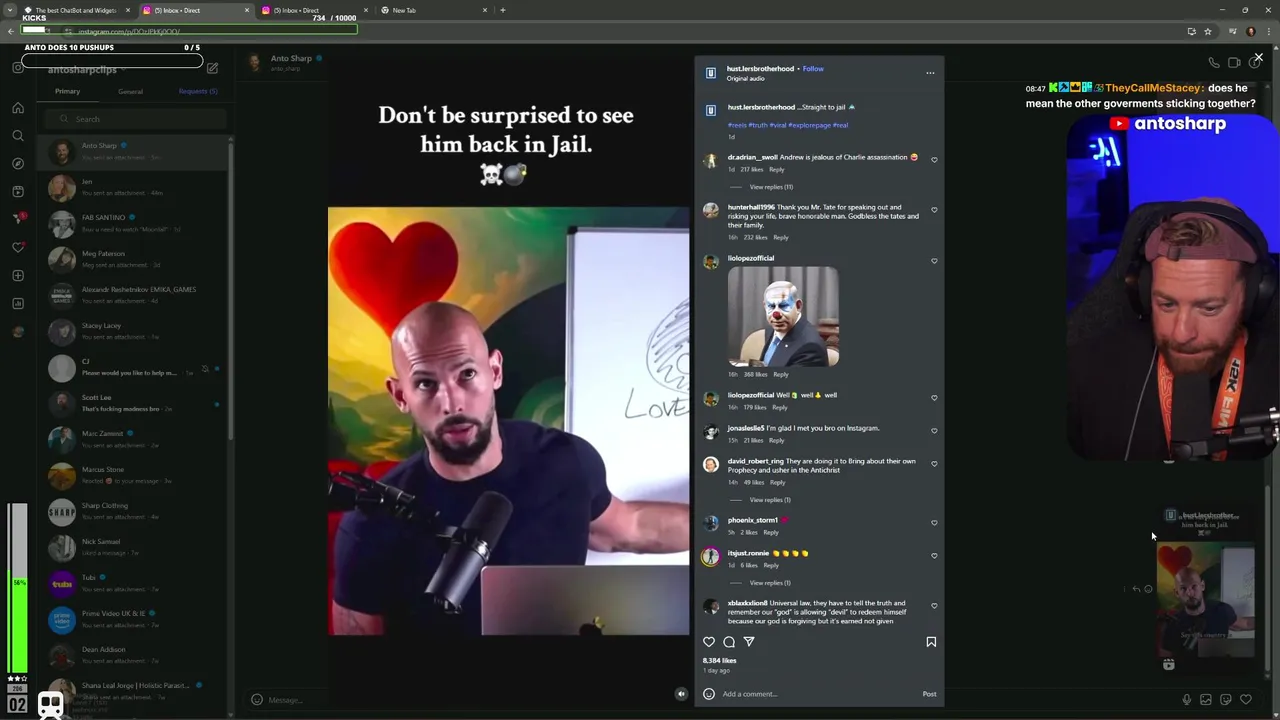The width and height of the screenshot is (1280, 720).
Task: Click the Instagram logo icon
Action: tap(18, 68)
